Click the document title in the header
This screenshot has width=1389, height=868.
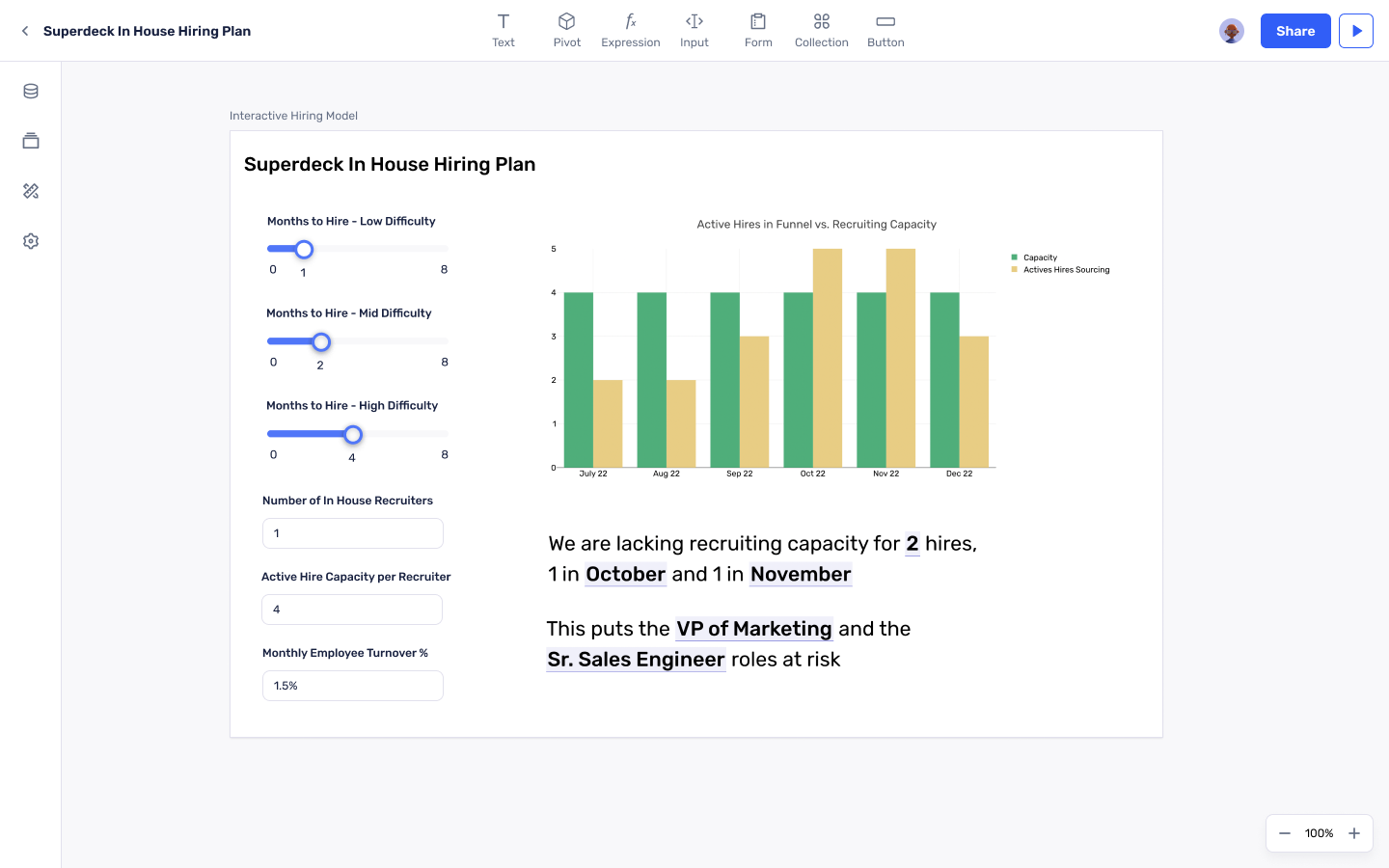tap(147, 31)
